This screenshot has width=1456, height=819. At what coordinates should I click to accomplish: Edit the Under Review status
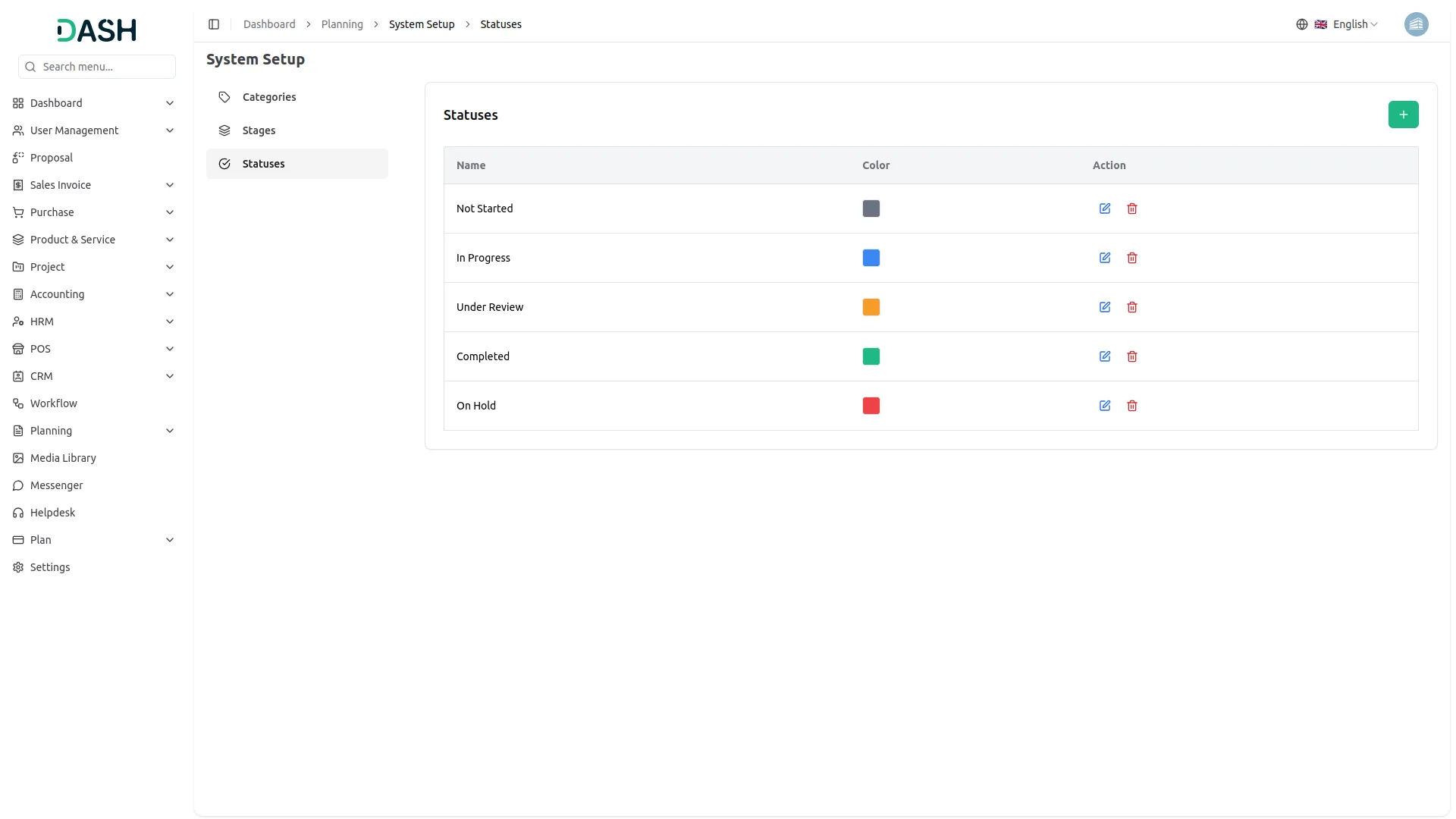pyautogui.click(x=1105, y=307)
